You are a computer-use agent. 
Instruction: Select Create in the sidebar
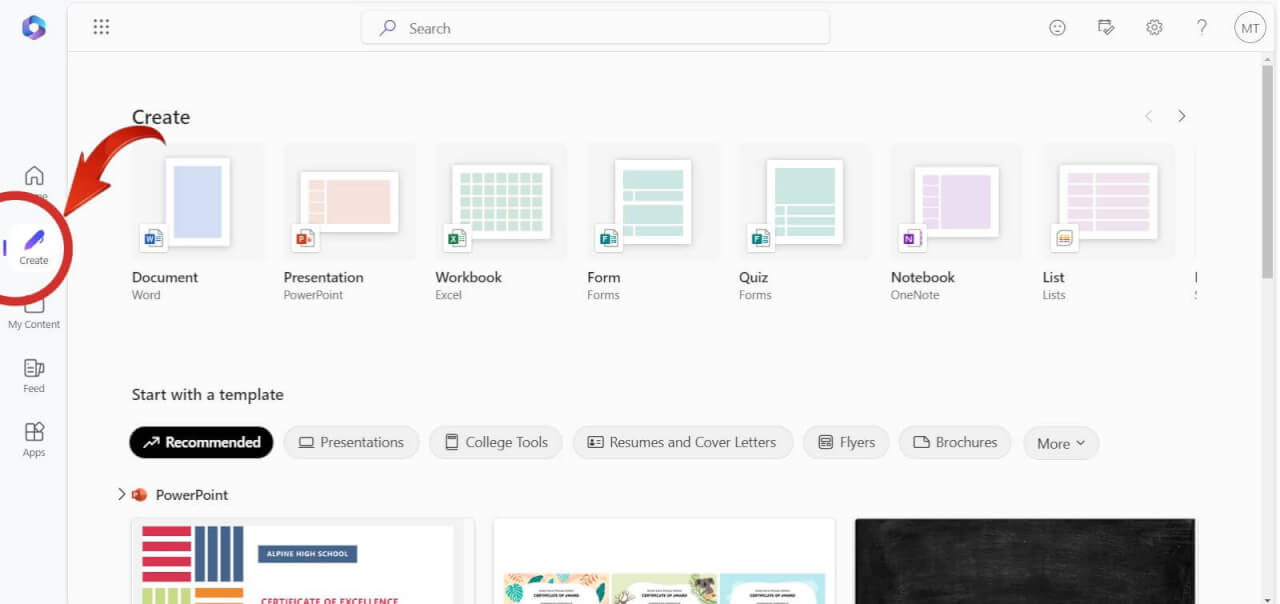34,246
